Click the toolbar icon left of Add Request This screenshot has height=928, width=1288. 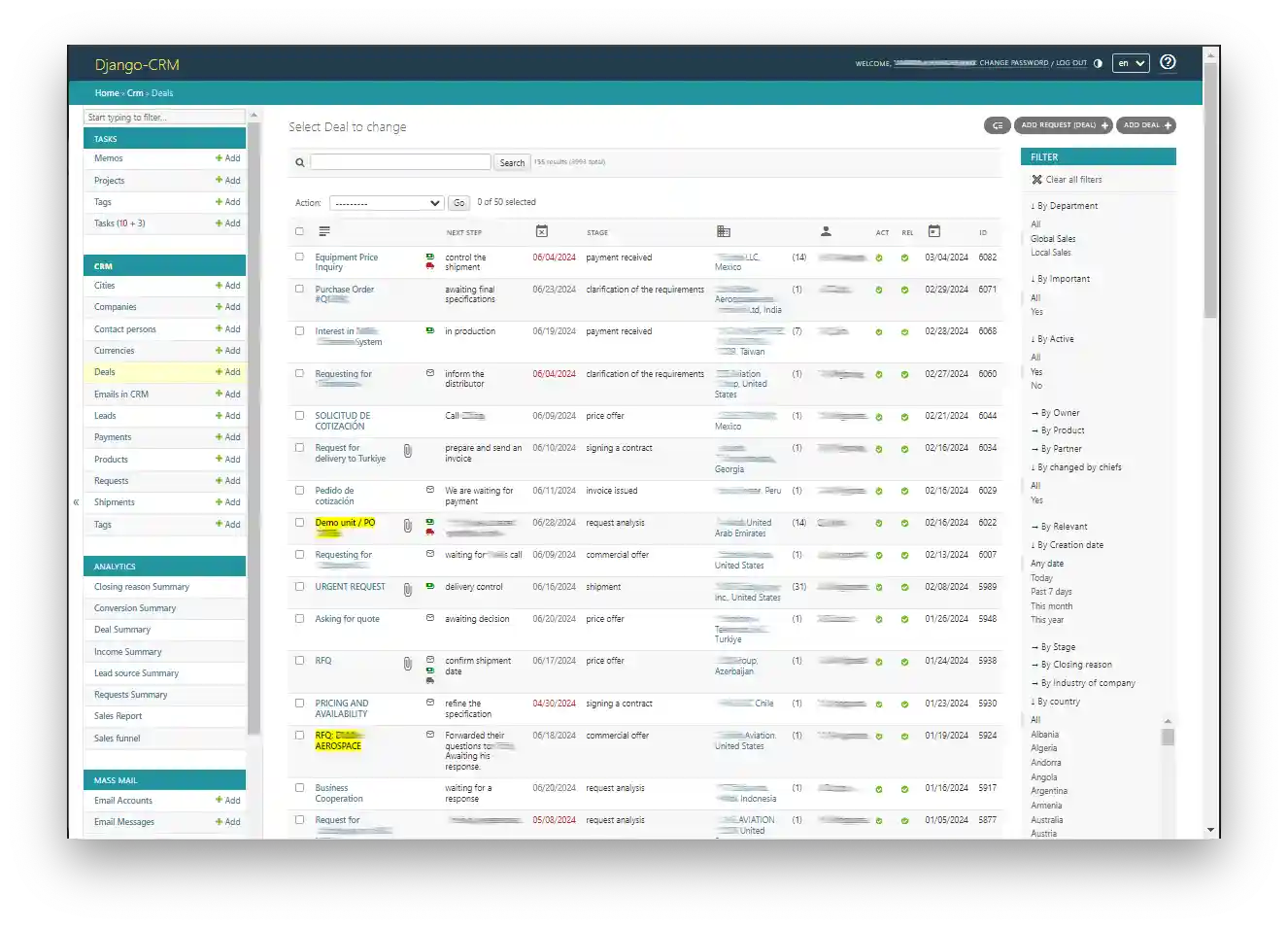coord(998,125)
